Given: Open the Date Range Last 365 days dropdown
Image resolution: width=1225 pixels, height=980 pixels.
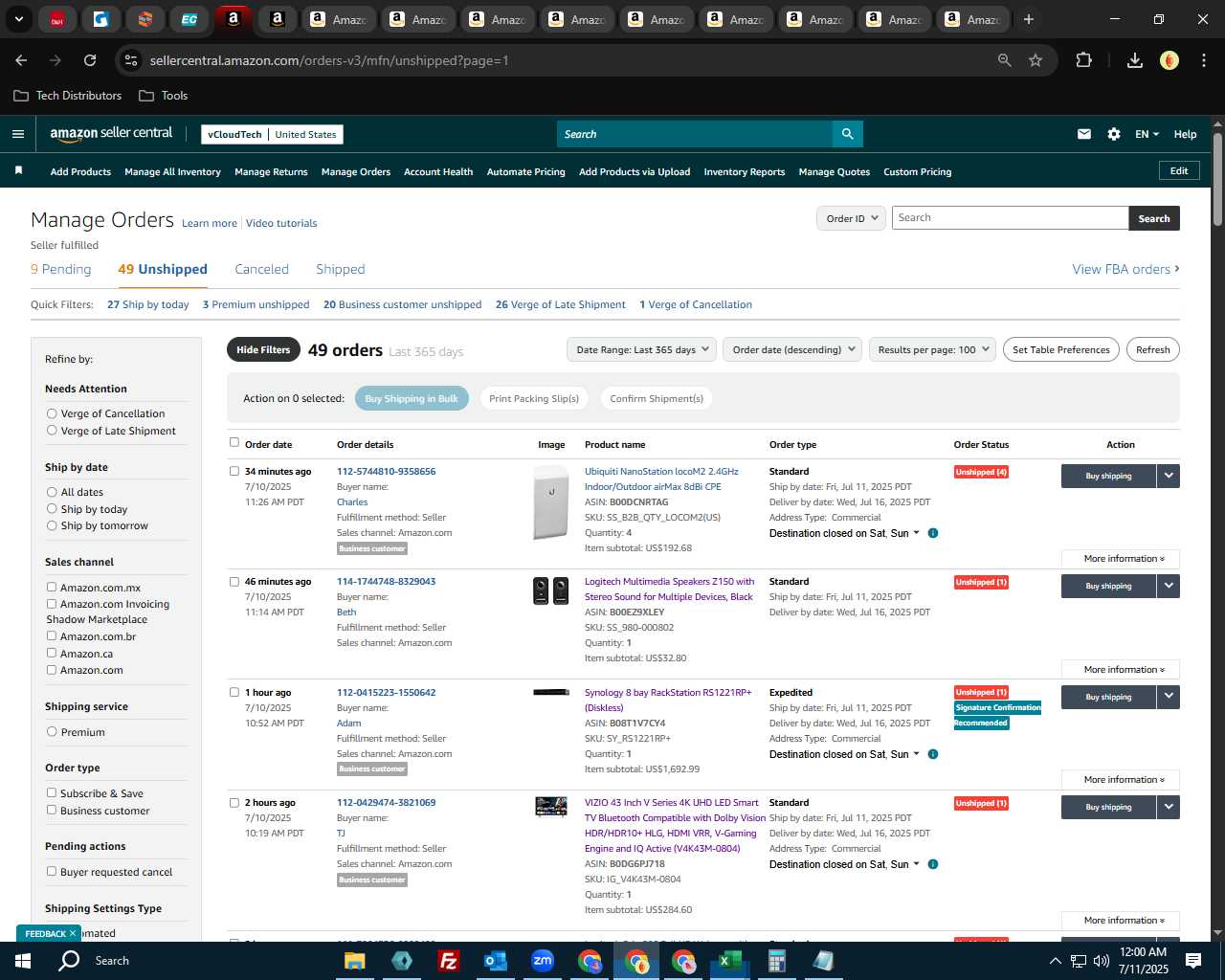Looking at the screenshot, I should (641, 349).
